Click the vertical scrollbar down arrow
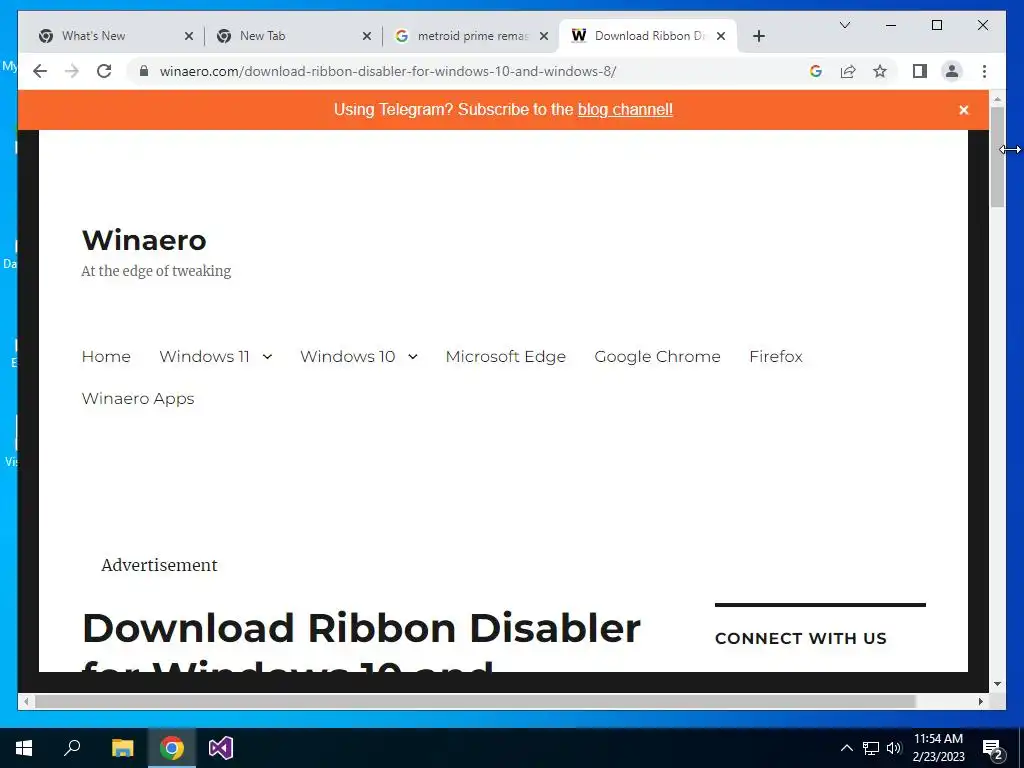This screenshot has height=768, width=1024. 997,684
